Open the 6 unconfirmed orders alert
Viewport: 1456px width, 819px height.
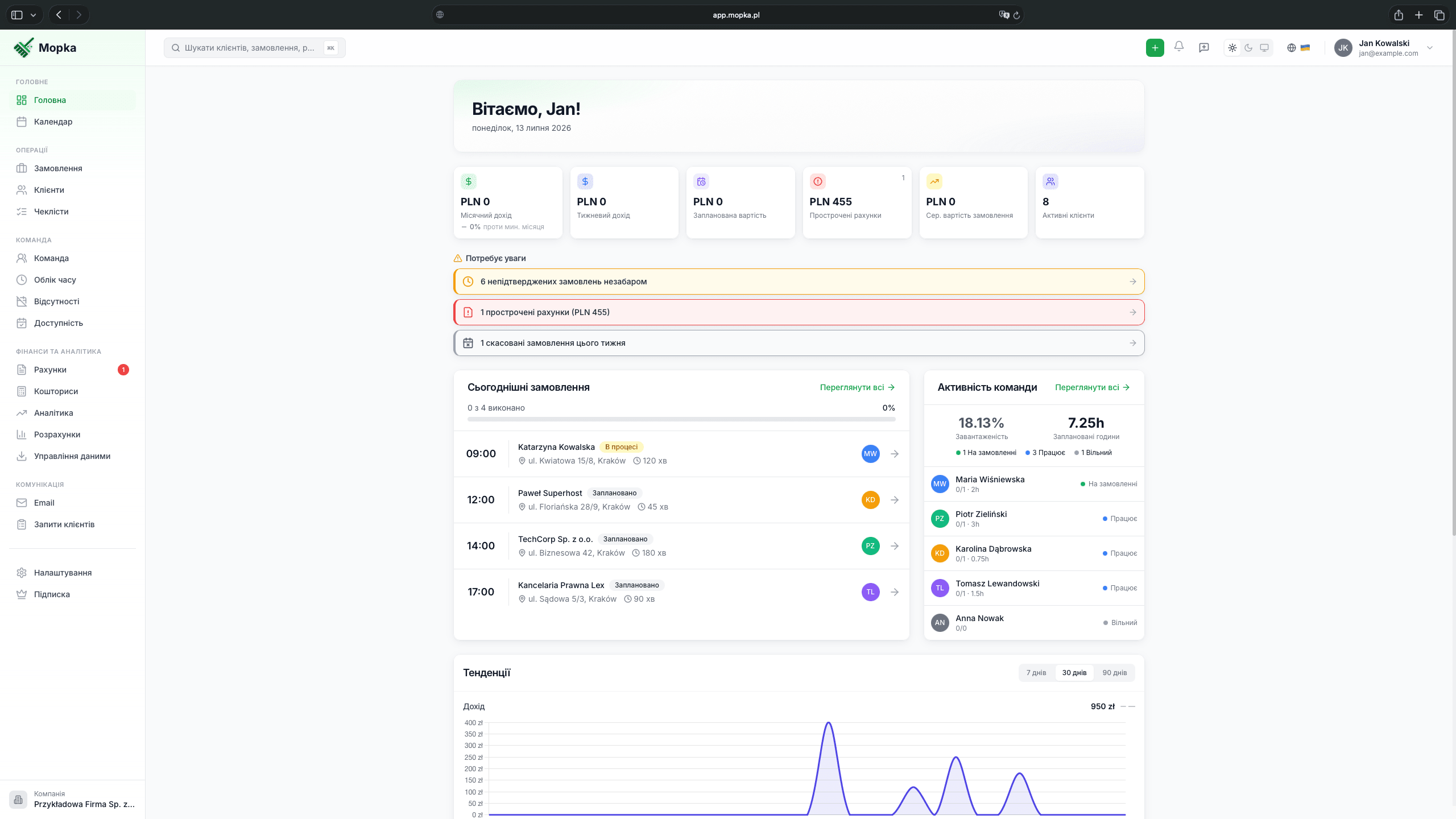799,282
